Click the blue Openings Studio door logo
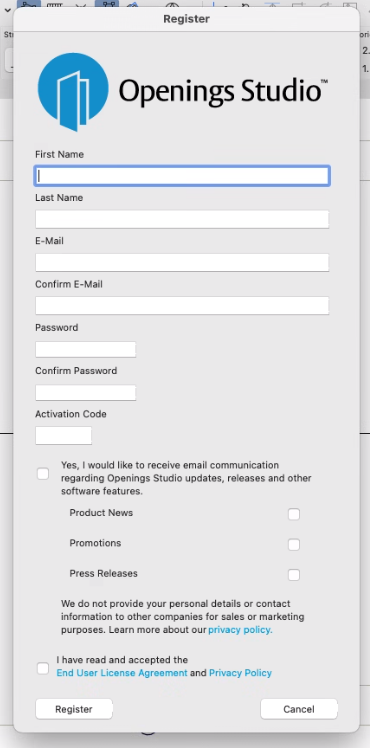 [x=73, y=92]
